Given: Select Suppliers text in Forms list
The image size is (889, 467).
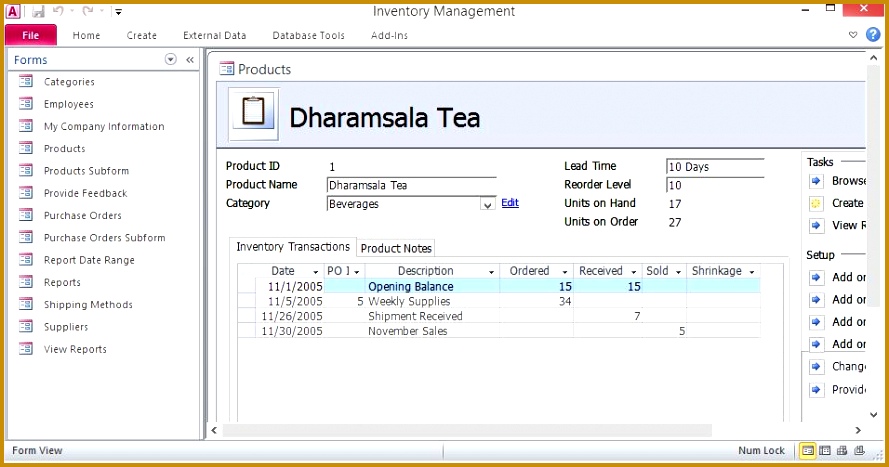Looking at the screenshot, I should [x=66, y=326].
